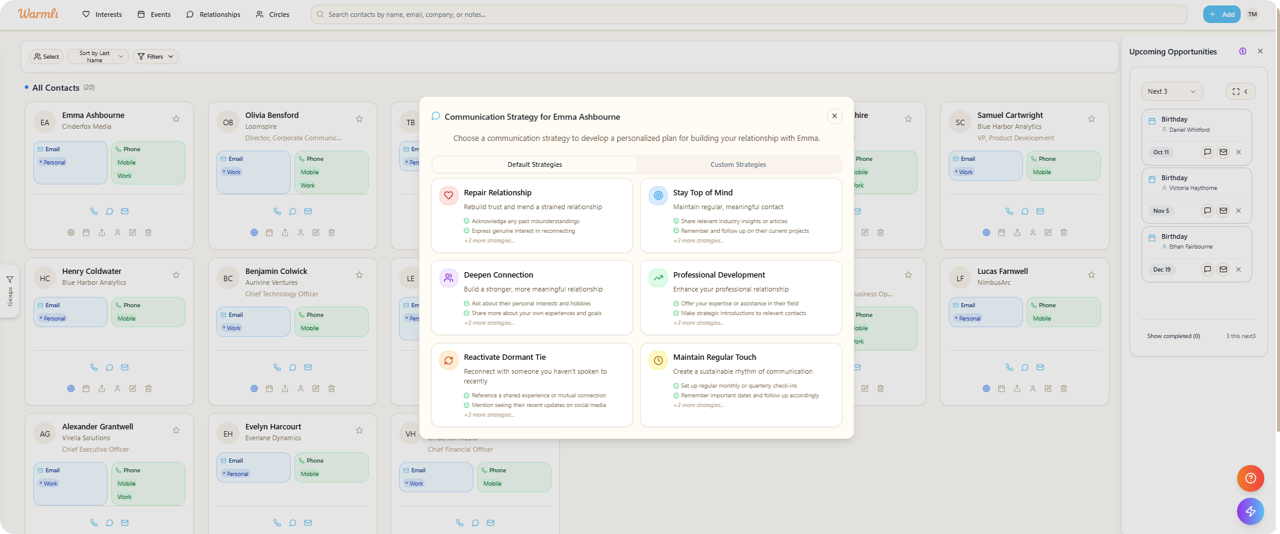The width and height of the screenshot is (1280, 534).
Task: Favorite Emma Ashbourne with the star
Action: (x=176, y=119)
